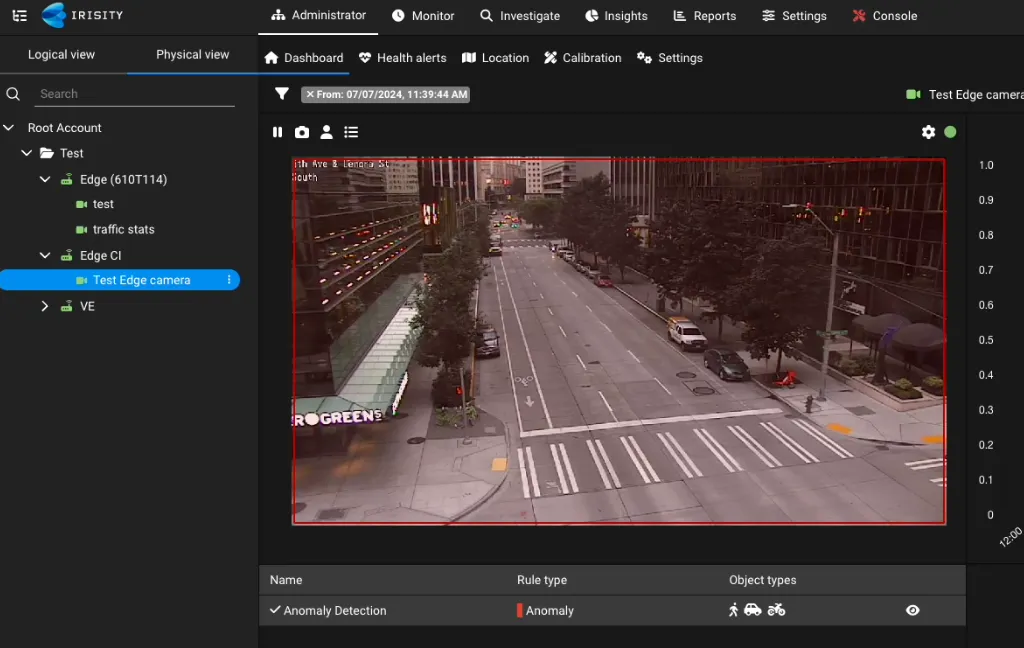Image resolution: width=1024 pixels, height=648 pixels.
Task: Pause the live camera video feed
Action: [x=278, y=132]
